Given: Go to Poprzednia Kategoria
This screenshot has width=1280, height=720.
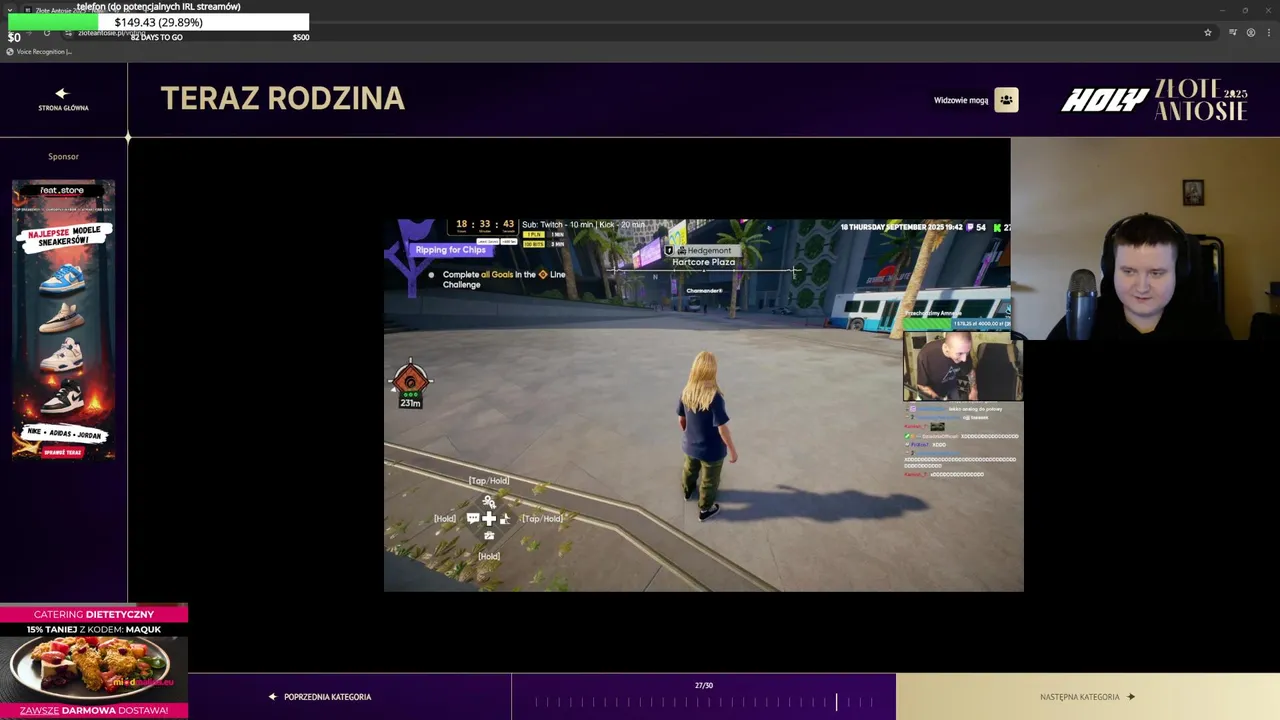Looking at the screenshot, I should [320, 697].
